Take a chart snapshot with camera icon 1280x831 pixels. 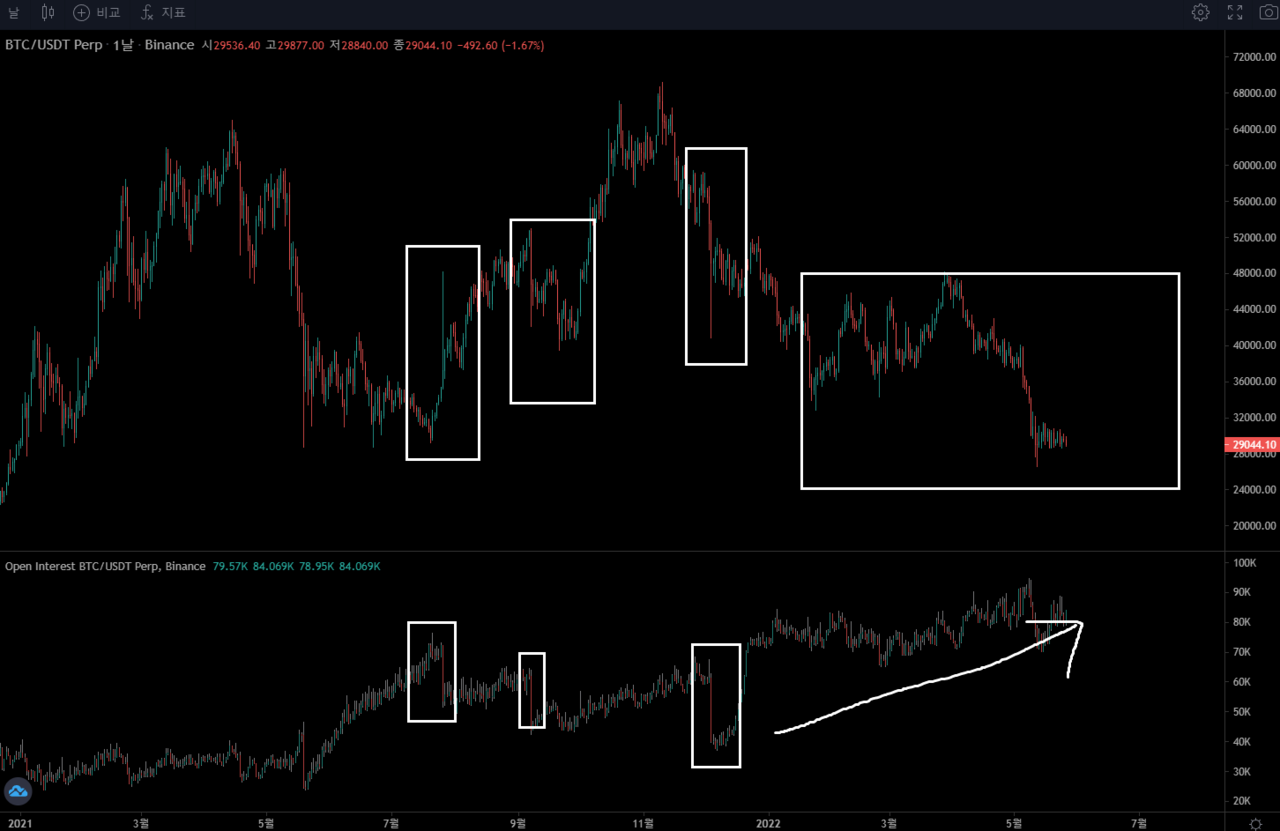coord(1268,13)
